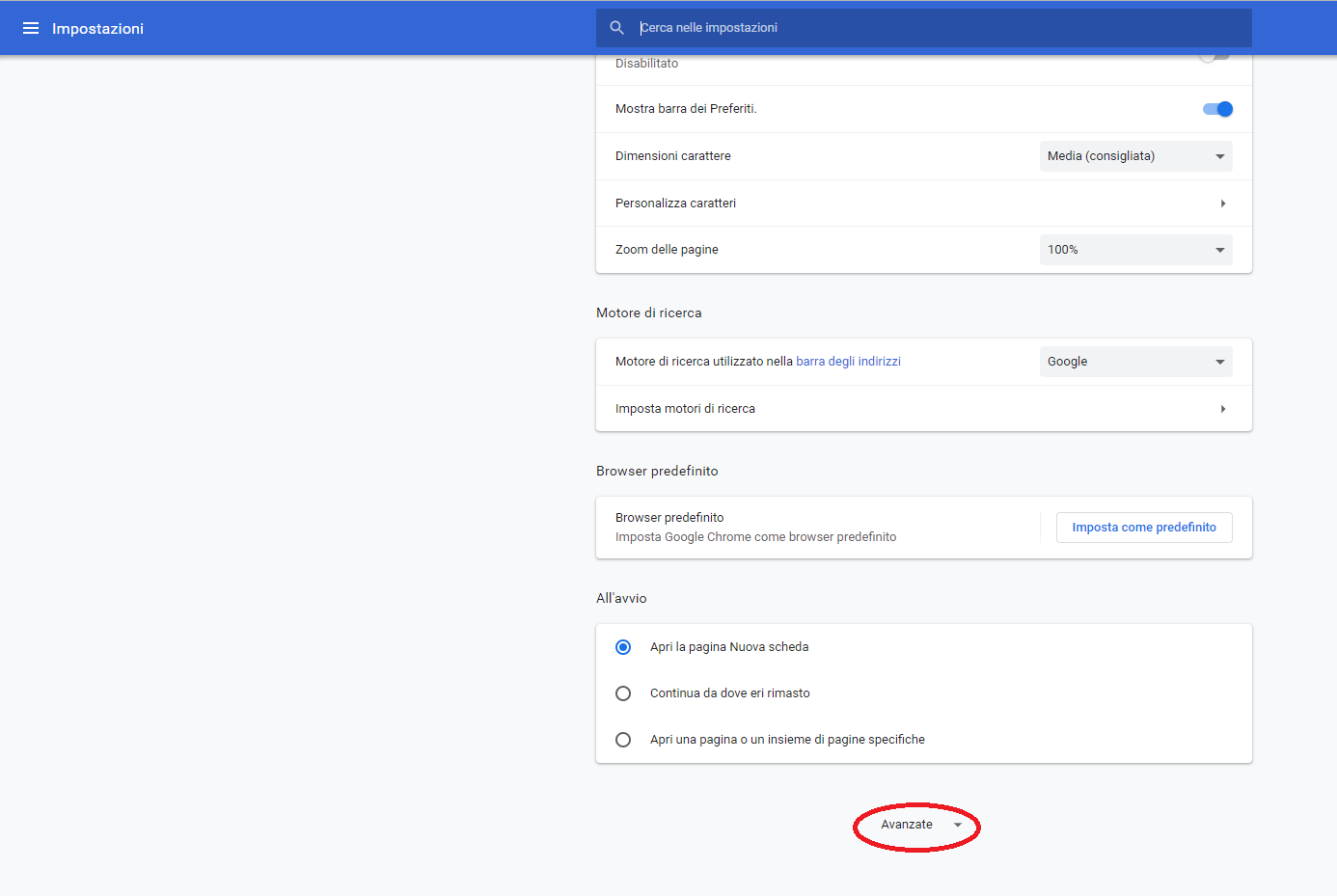Click the text 'Imposta Google Chrome come browser predefinito'
1337x896 pixels.
[755, 537]
